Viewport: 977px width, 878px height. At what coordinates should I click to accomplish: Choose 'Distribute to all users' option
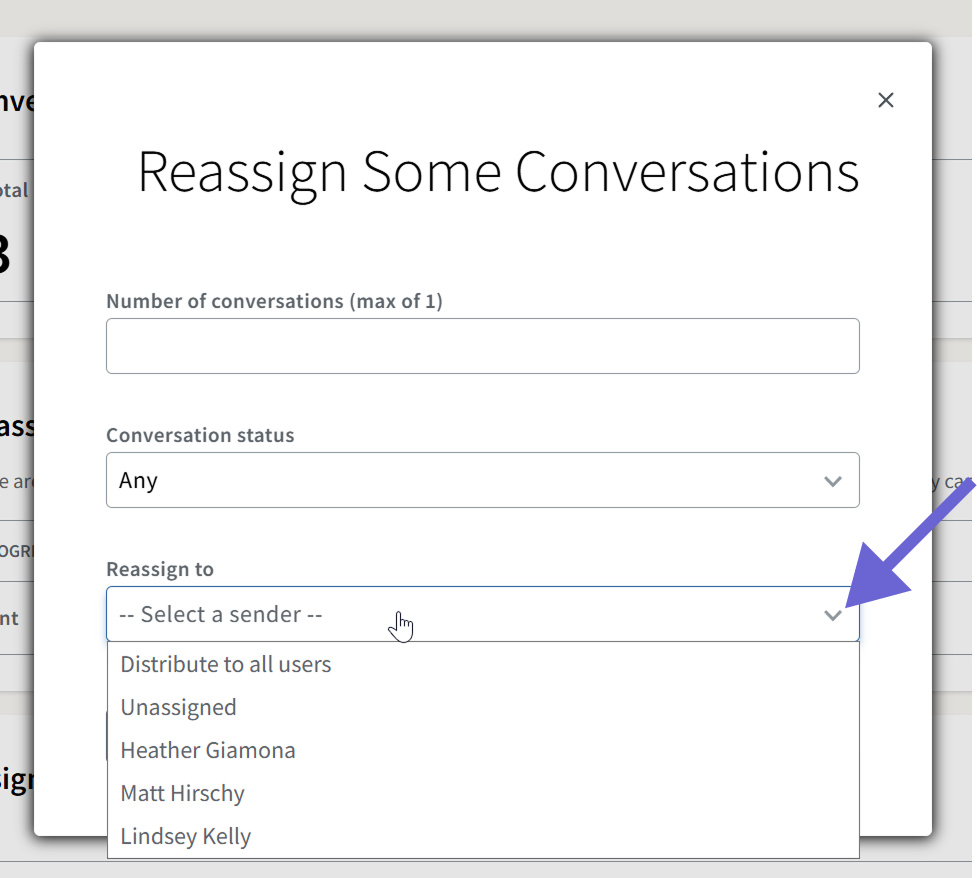coord(483,664)
